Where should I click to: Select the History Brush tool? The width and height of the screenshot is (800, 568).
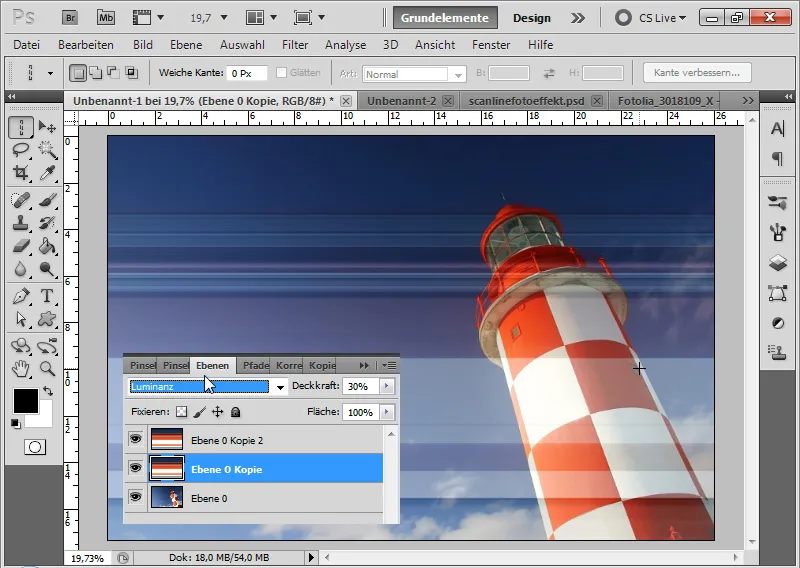pyautogui.click(x=47, y=223)
